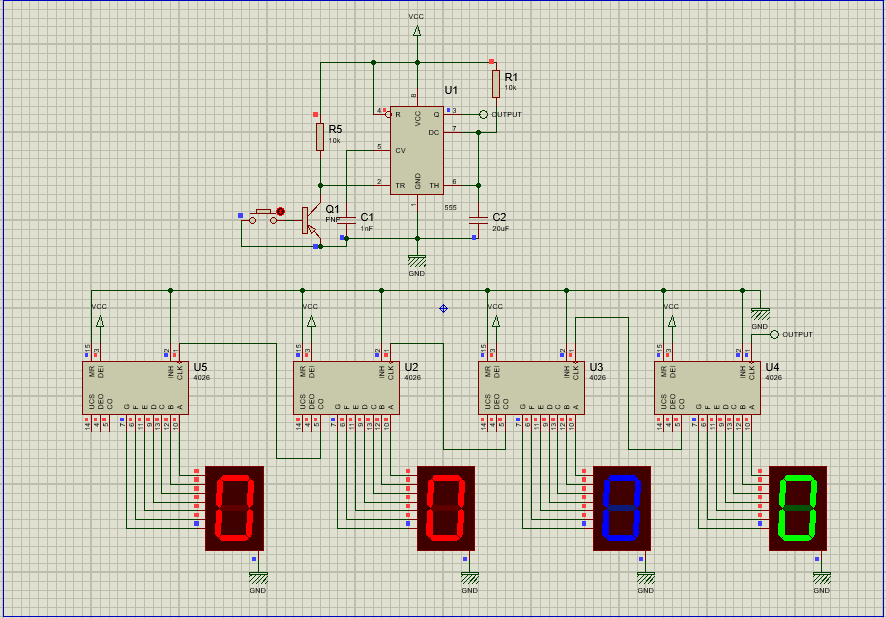Image resolution: width=886 pixels, height=618 pixels.
Task: Click the GND terminal below the 555 timer
Action: [417, 262]
